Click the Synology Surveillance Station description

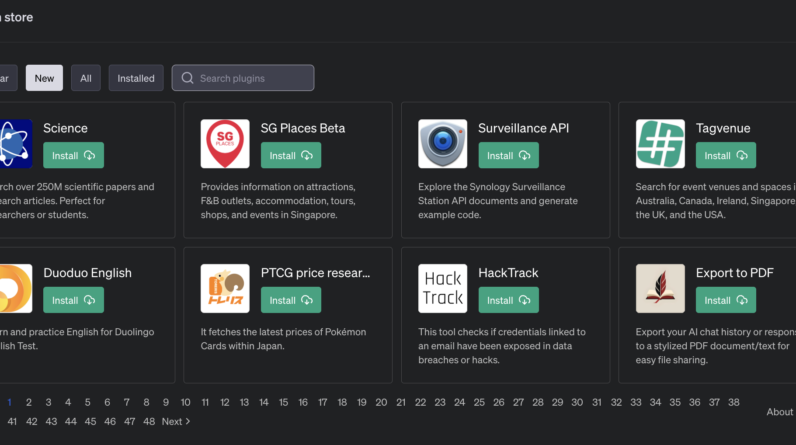(x=498, y=201)
